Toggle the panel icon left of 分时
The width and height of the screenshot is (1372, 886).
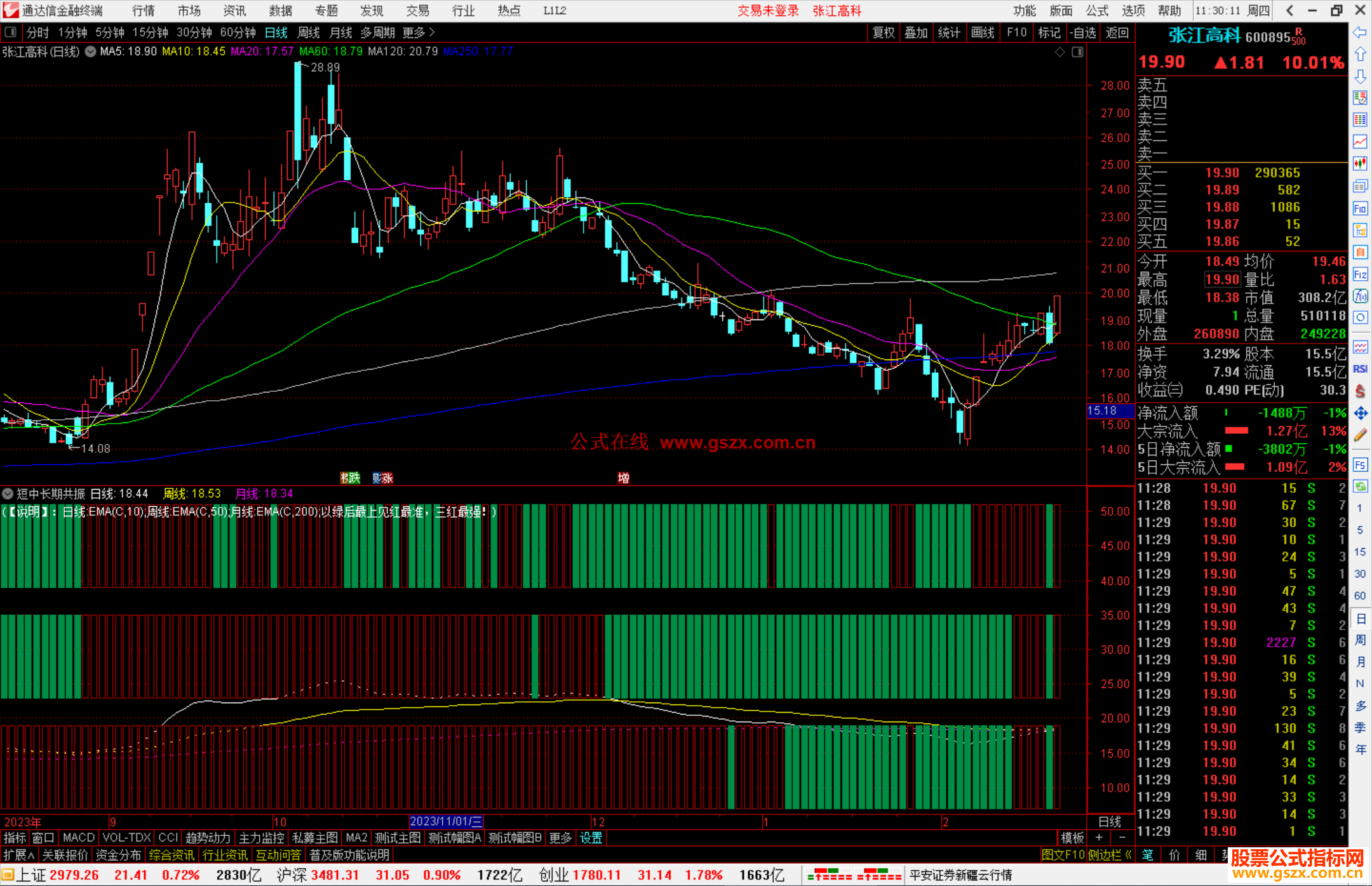tap(11, 32)
